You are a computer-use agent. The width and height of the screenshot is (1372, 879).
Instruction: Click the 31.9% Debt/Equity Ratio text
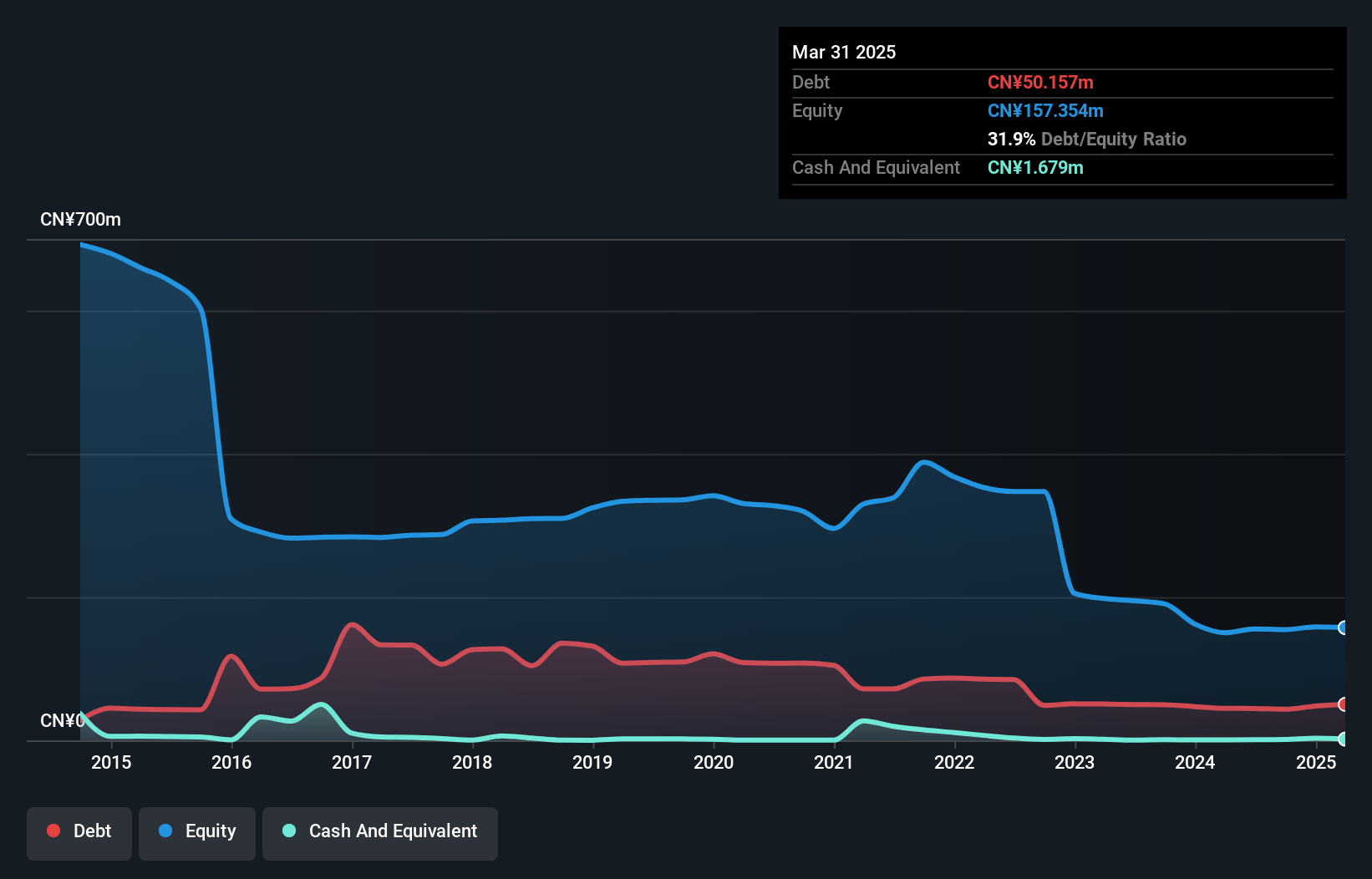(x=1087, y=139)
